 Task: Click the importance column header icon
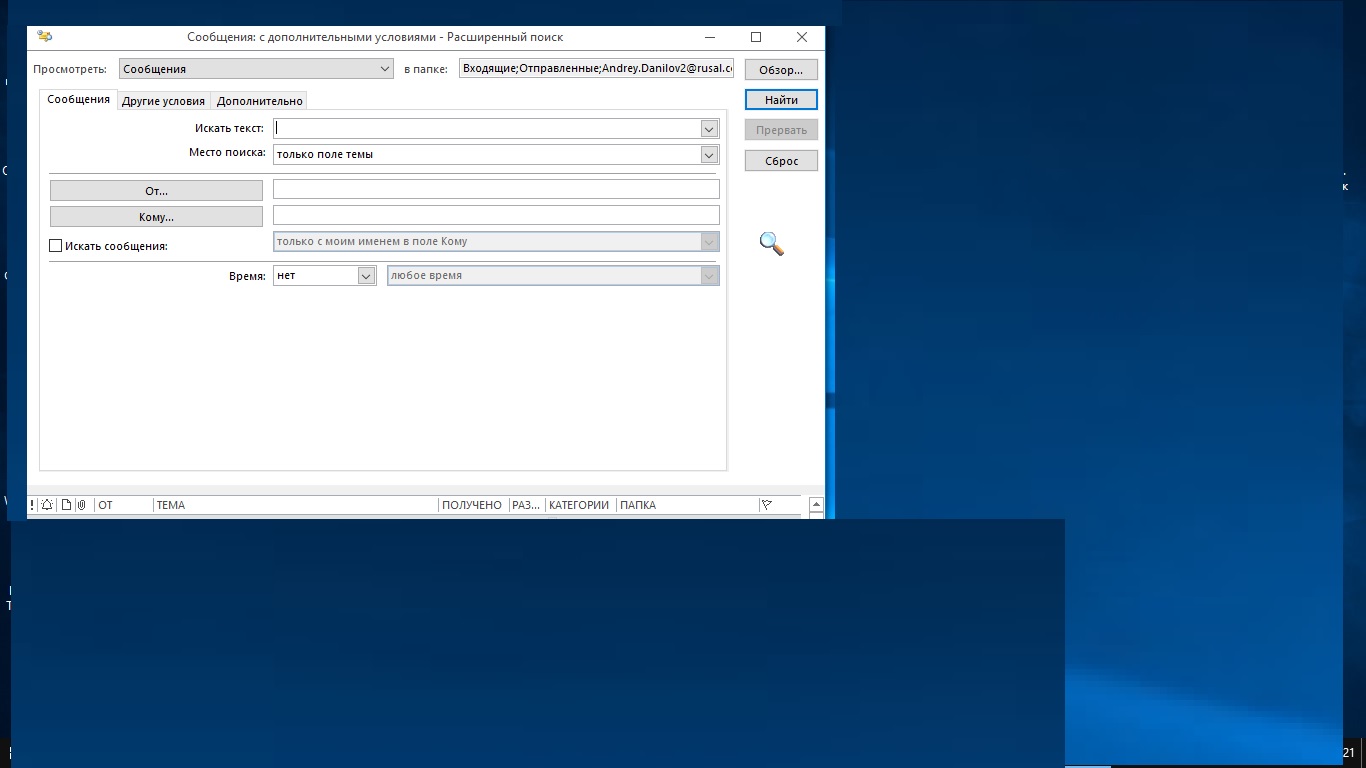click(x=32, y=505)
